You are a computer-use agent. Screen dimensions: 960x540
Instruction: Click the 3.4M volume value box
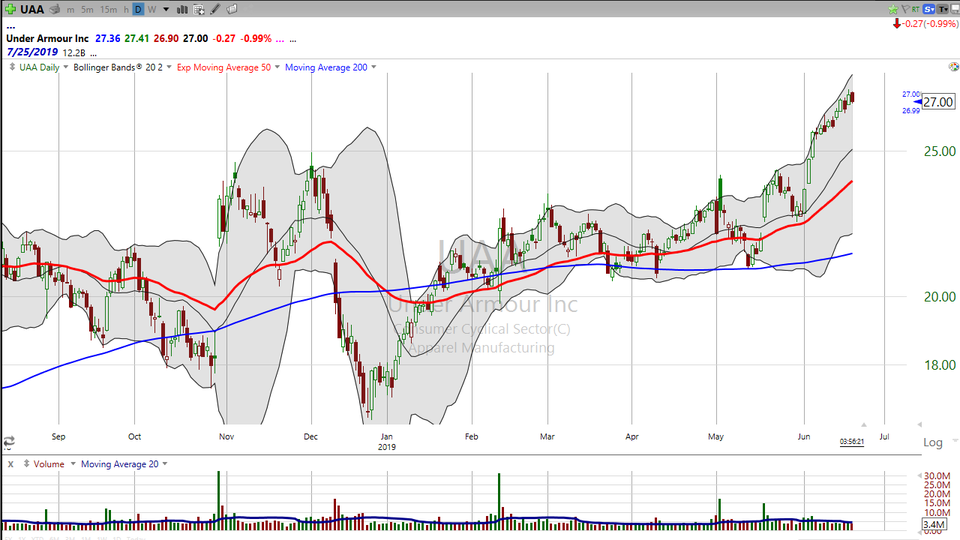(934, 525)
